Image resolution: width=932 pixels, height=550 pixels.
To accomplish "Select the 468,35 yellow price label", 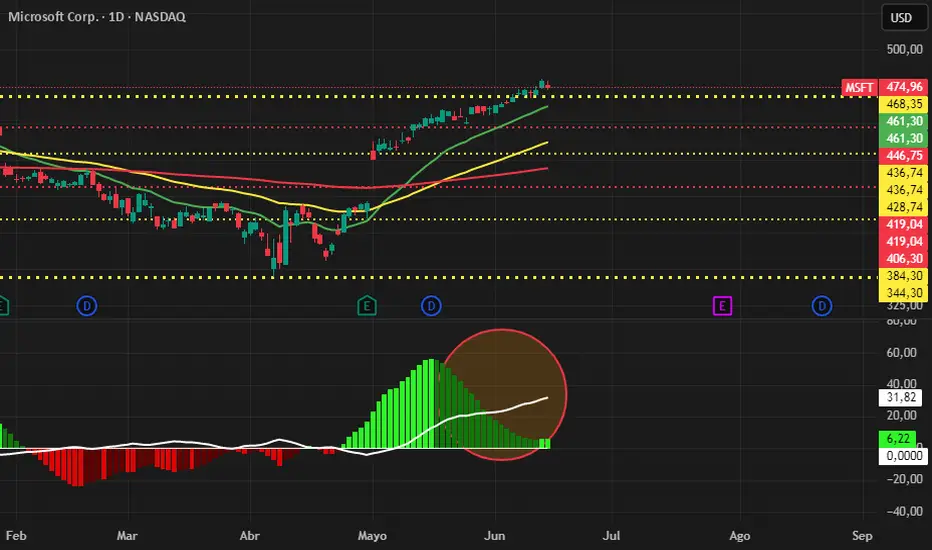I will [904, 104].
